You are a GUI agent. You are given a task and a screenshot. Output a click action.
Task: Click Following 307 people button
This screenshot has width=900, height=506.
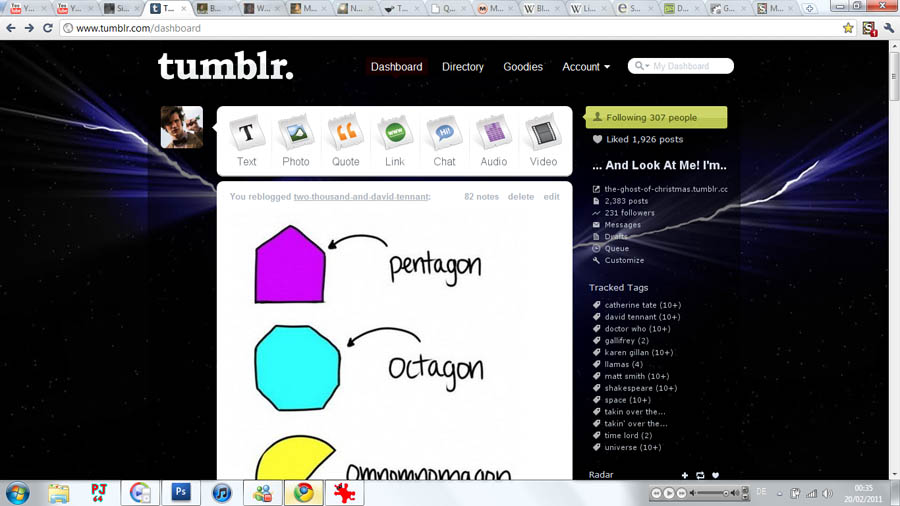click(657, 117)
